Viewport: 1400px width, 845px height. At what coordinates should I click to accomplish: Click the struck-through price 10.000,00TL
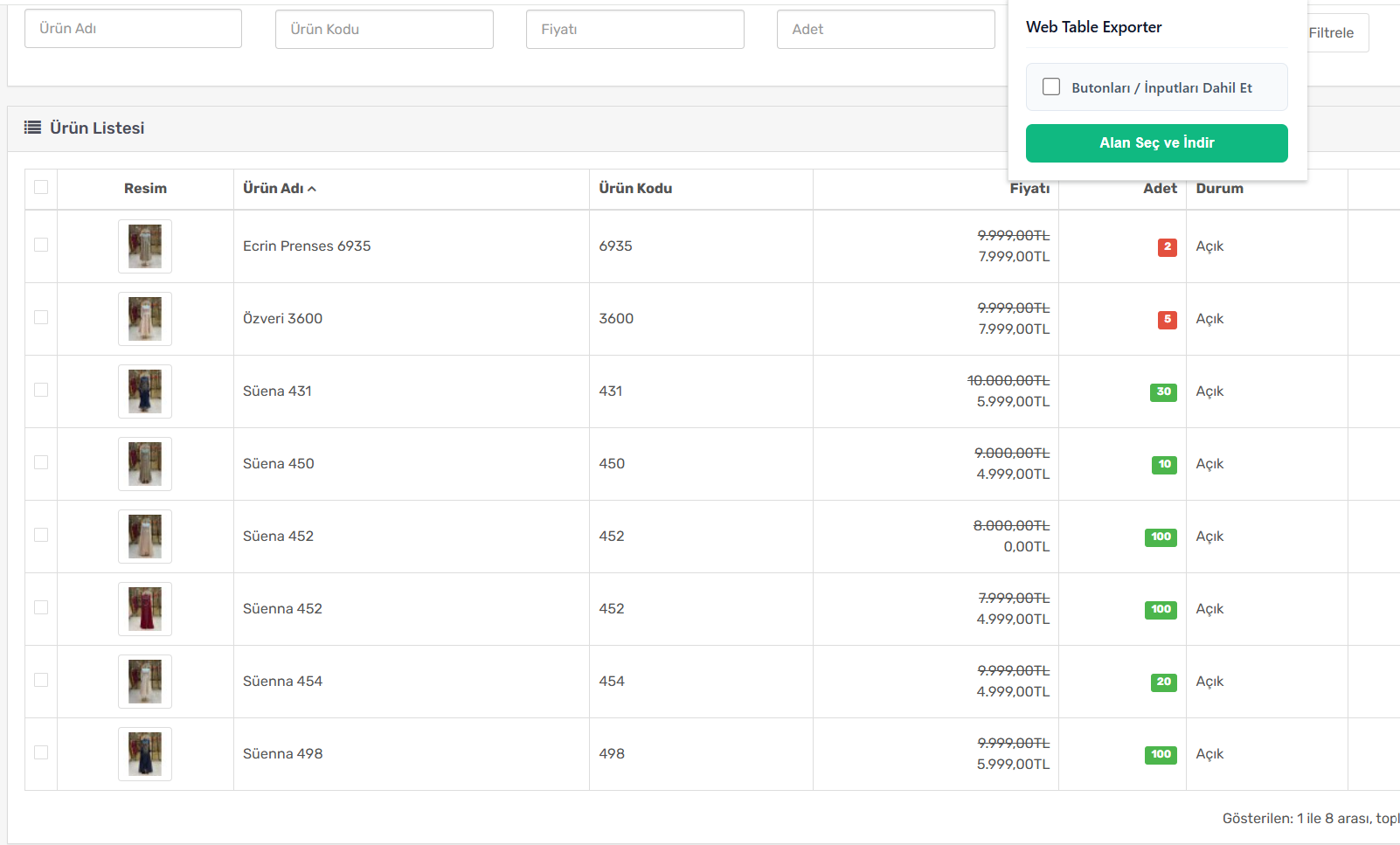click(x=1008, y=381)
